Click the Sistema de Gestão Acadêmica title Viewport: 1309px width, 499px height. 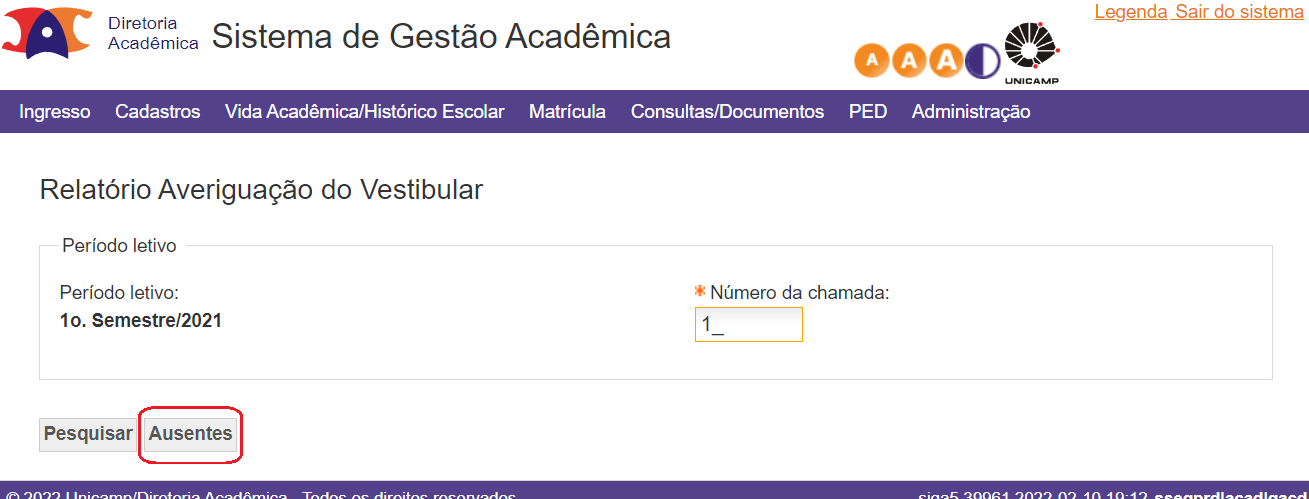[441, 37]
